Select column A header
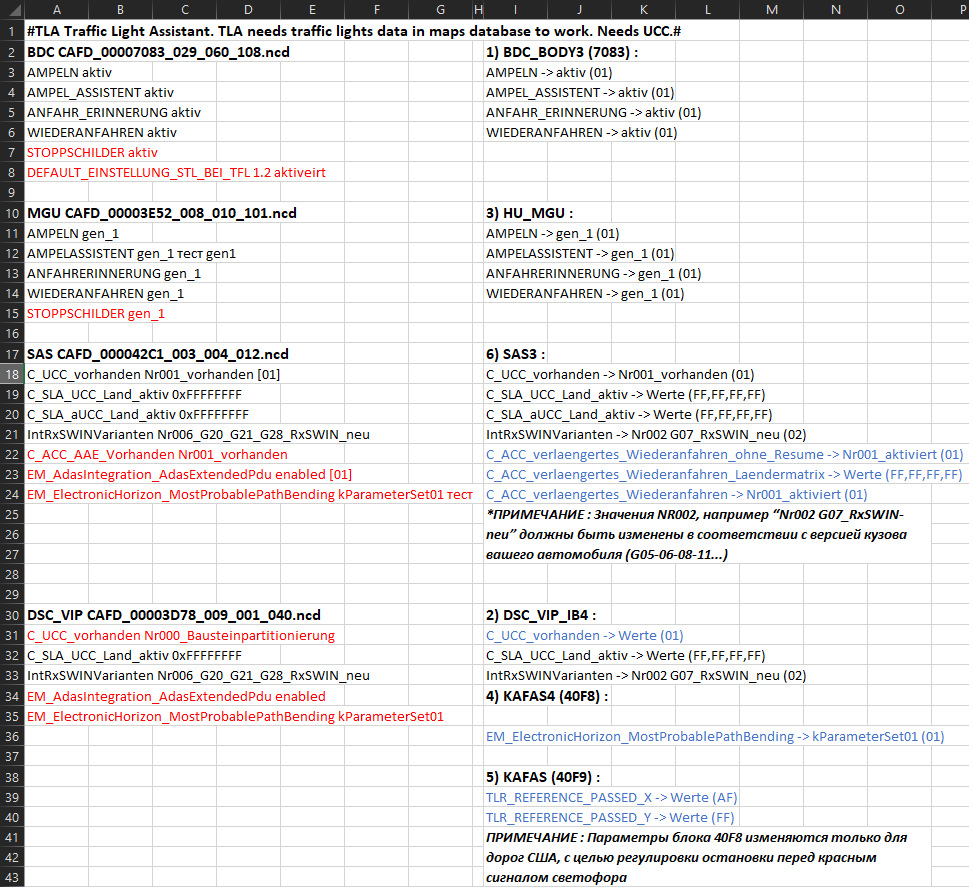 56,9
